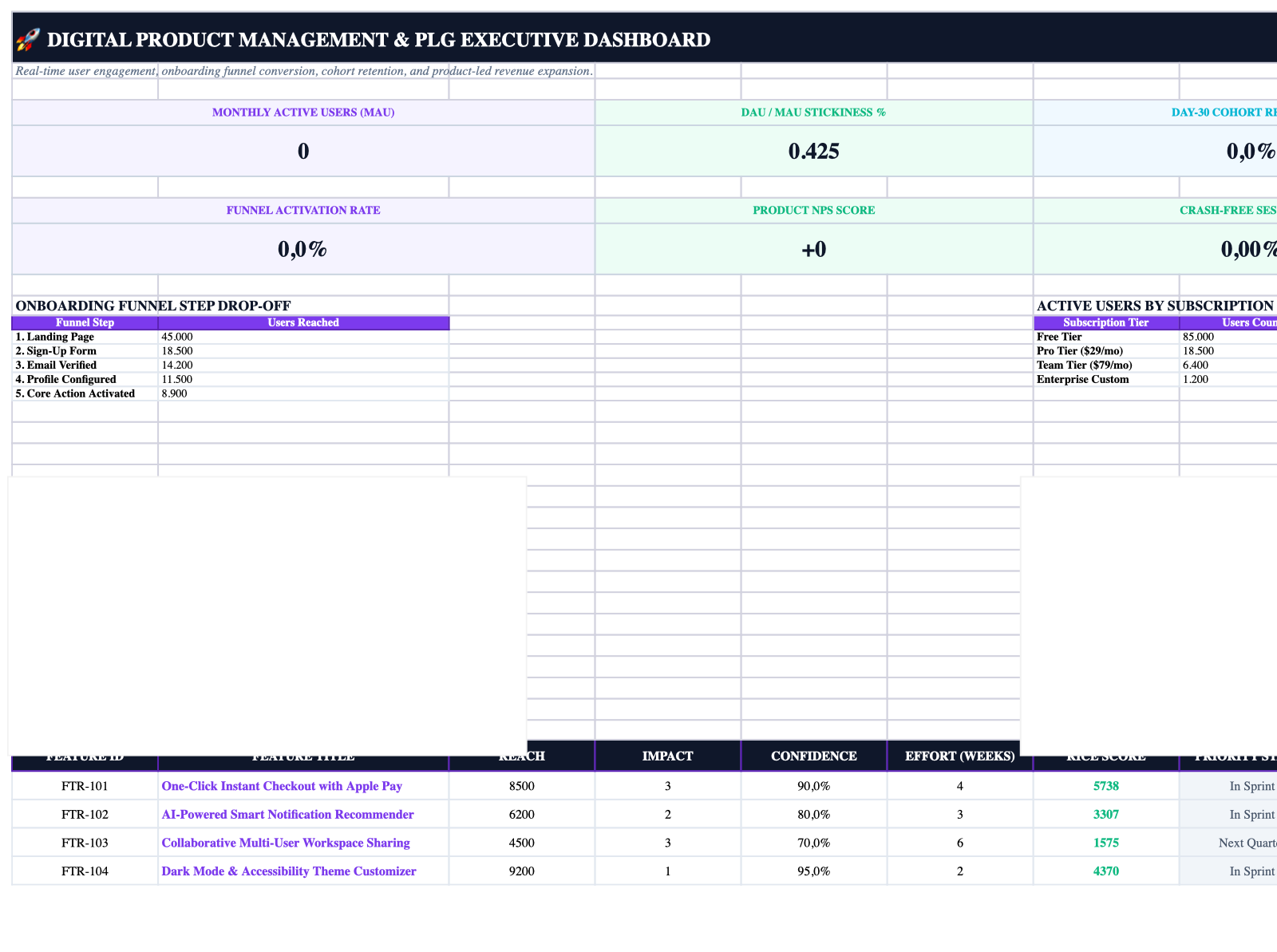Click the 'Team Tier ($79/mo)' row label
Viewport: 1277px width, 952px height.
pyautogui.click(x=1084, y=365)
